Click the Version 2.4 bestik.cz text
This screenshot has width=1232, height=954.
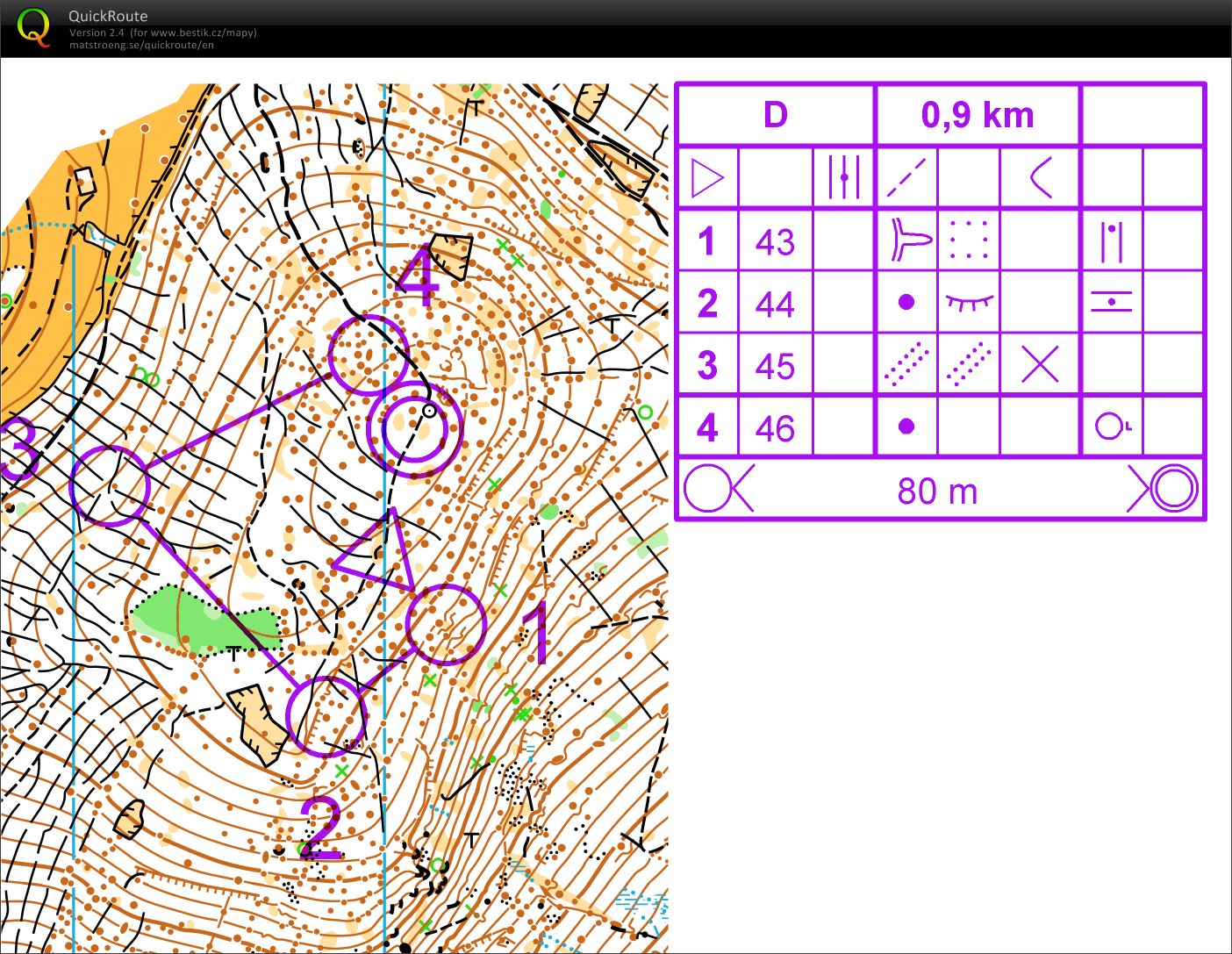pos(162,32)
